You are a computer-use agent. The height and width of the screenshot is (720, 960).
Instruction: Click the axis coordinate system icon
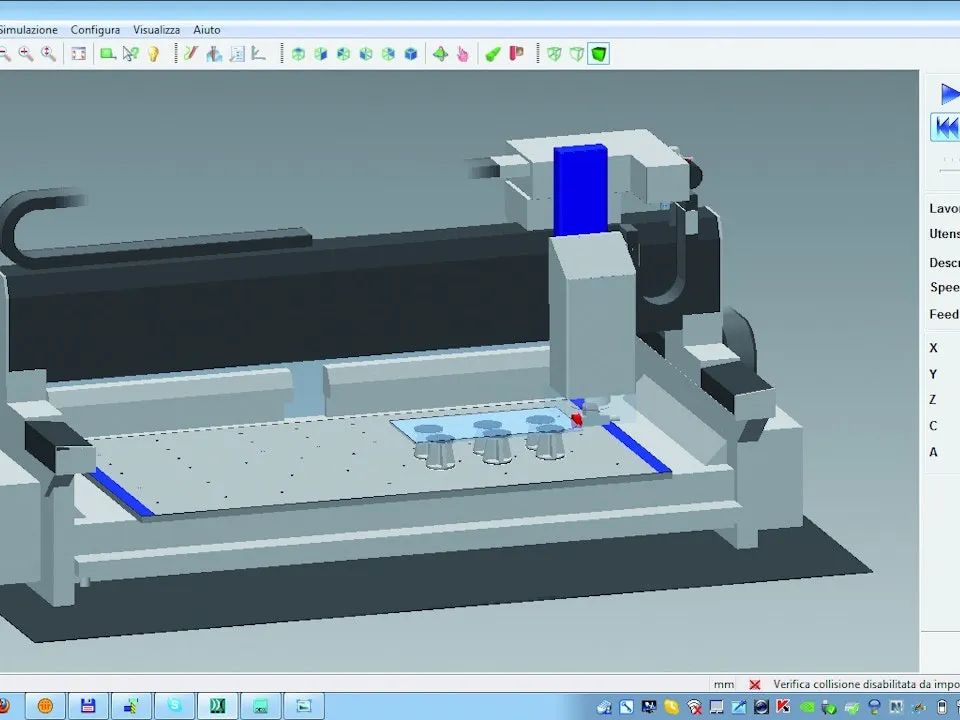coord(259,54)
